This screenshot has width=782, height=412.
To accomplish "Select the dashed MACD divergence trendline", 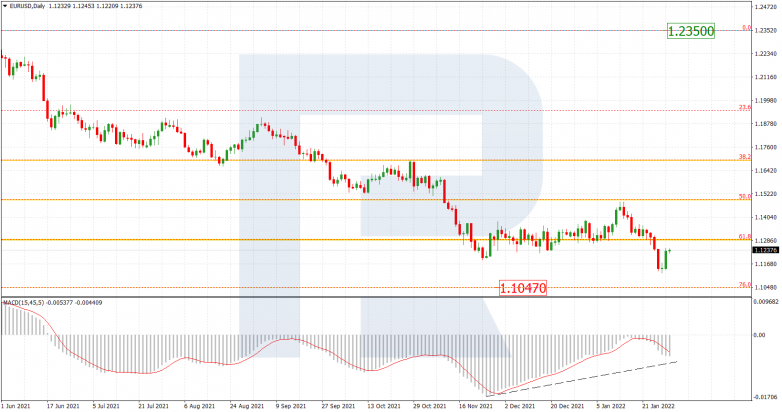I will click(x=581, y=379).
